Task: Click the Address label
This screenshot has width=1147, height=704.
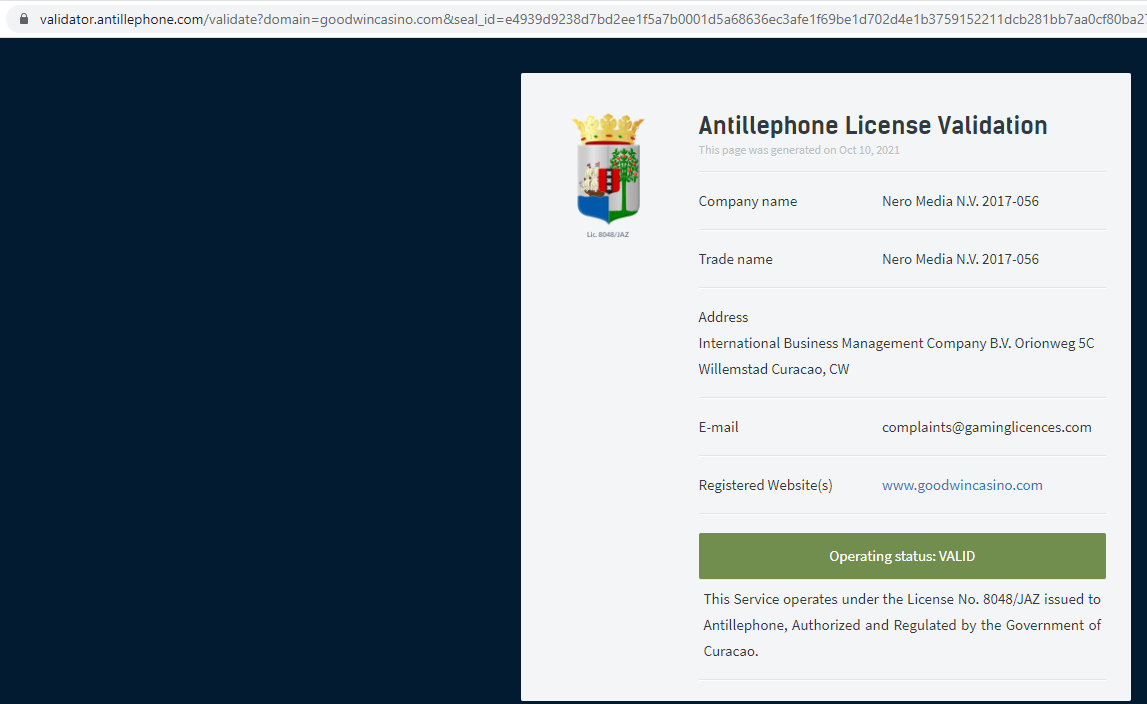Action: point(723,317)
